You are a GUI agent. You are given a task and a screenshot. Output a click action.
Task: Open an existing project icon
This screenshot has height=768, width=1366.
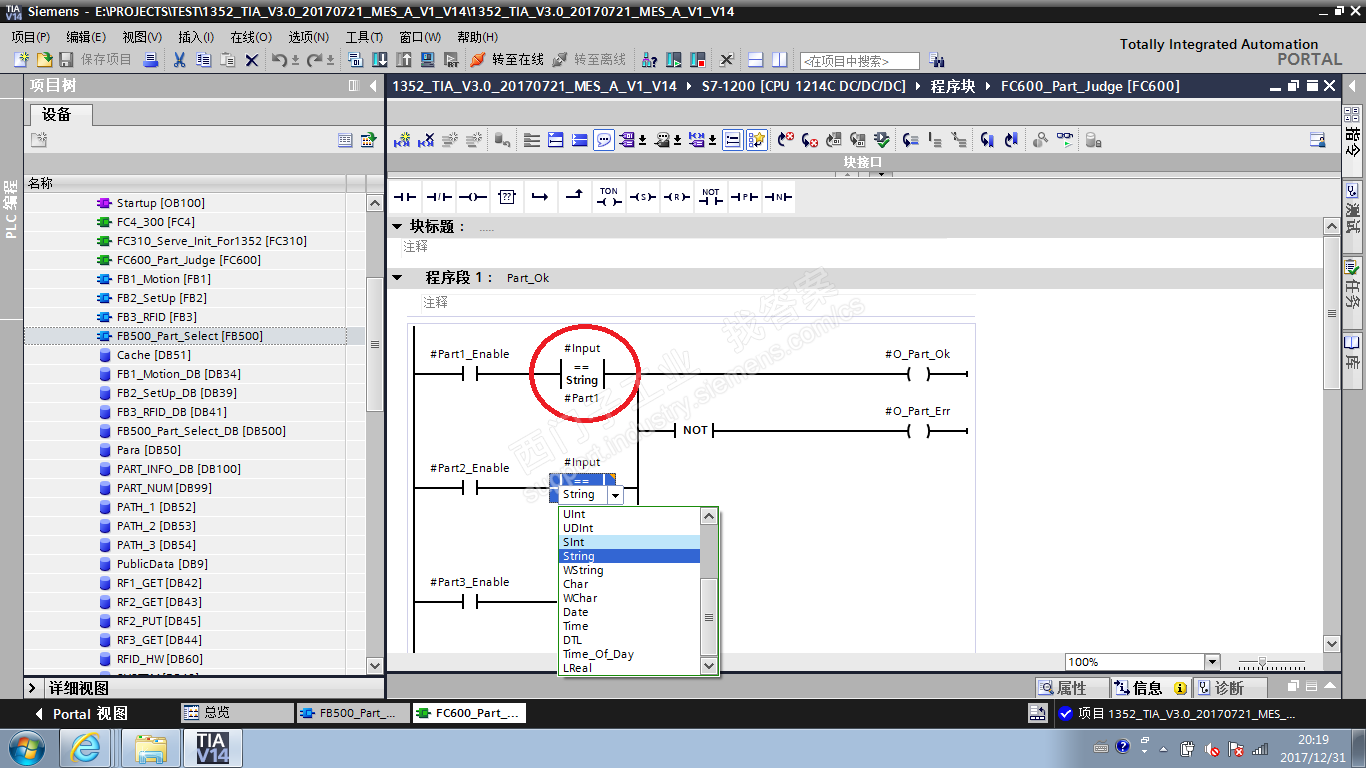(x=44, y=60)
